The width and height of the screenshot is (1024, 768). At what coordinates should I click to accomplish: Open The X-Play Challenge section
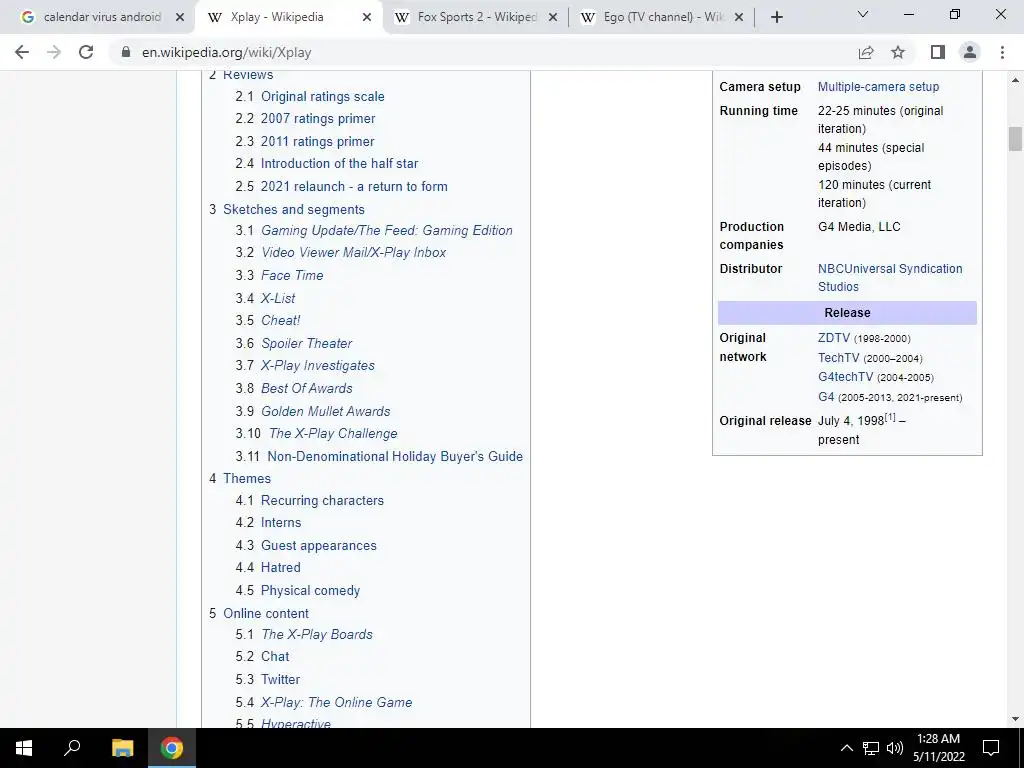coord(333,434)
